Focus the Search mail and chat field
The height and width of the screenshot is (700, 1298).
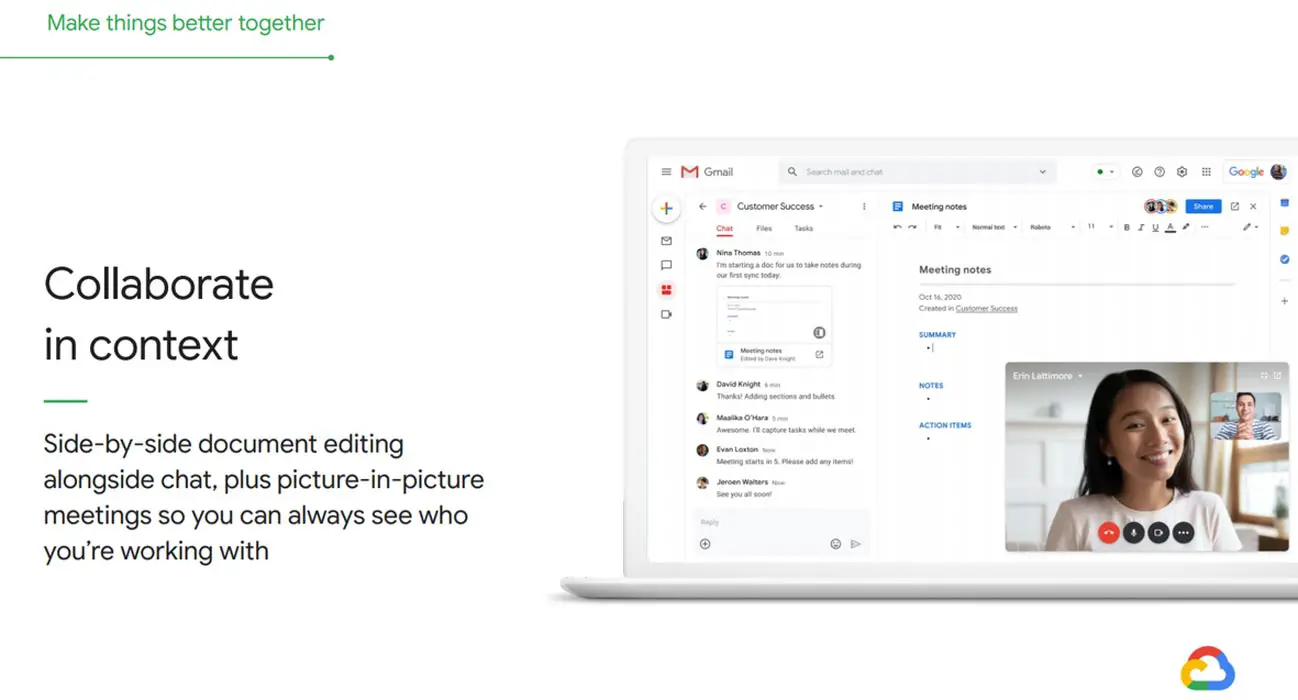[917, 172]
